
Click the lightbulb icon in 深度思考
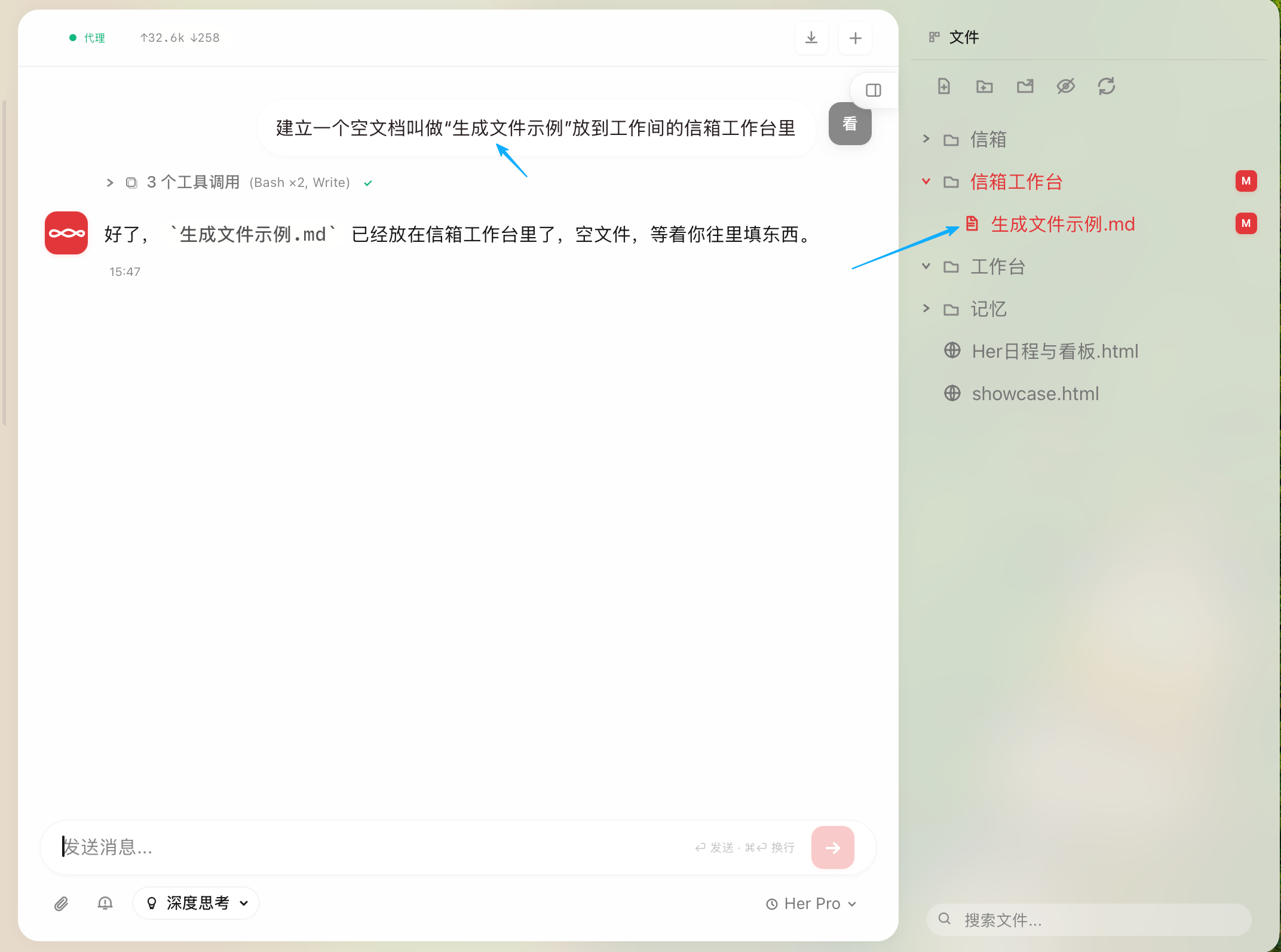152,903
